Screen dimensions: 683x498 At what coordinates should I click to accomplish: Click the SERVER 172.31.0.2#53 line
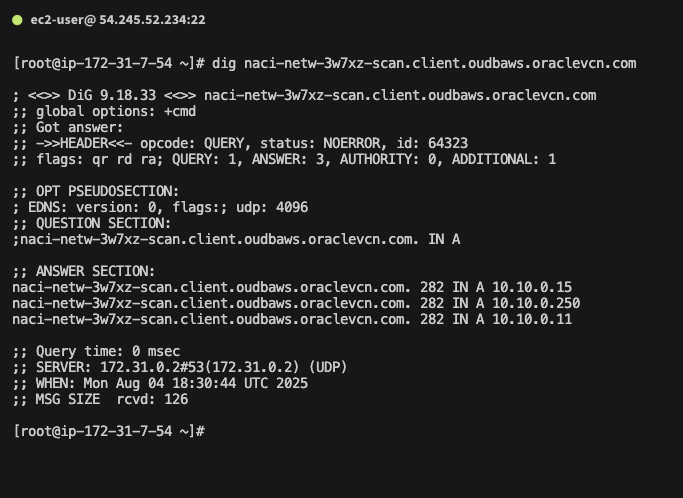click(x=180, y=367)
